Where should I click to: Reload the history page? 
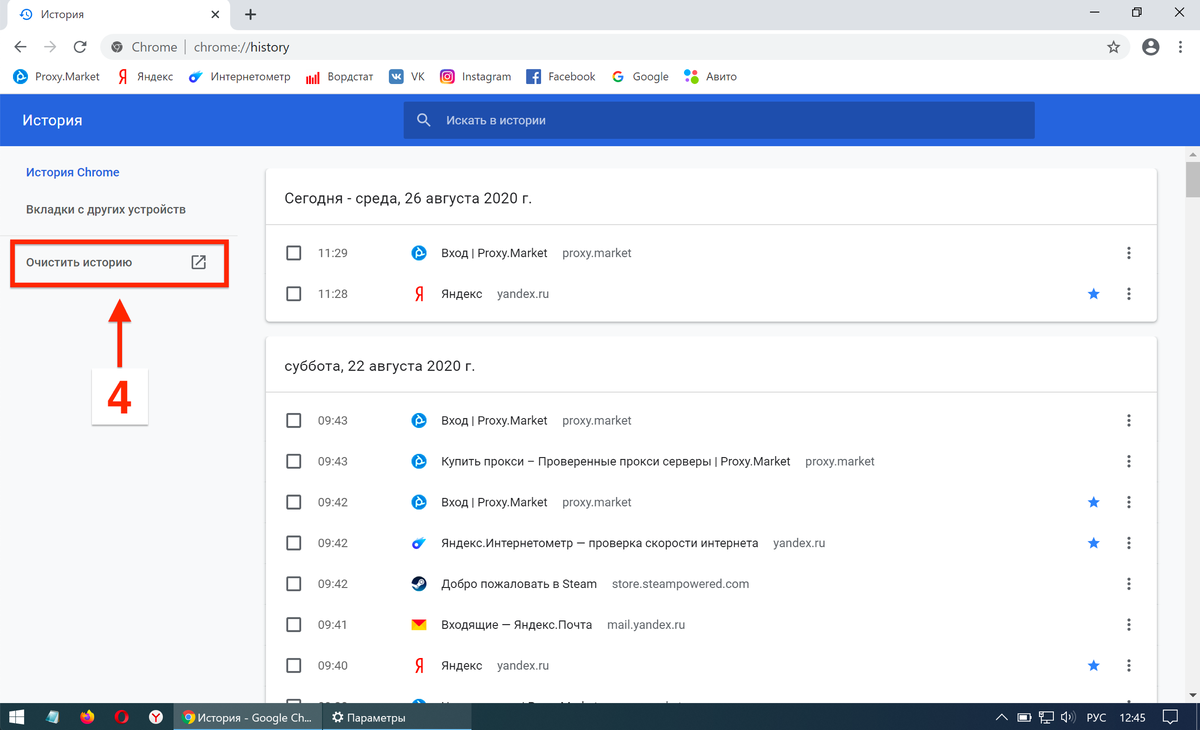click(80, 47)
